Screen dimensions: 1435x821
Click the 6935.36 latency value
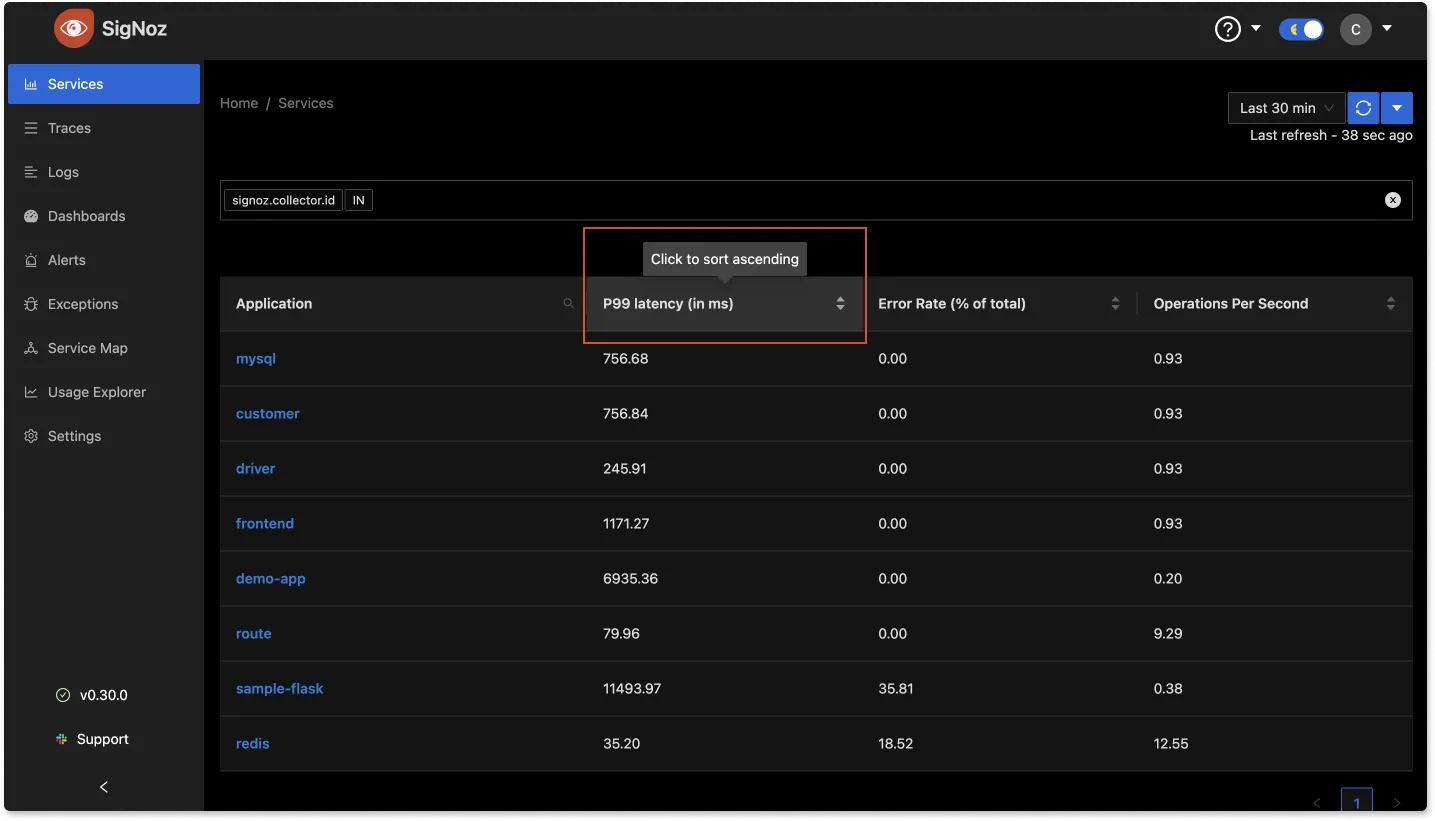click(x=631, y=579)
